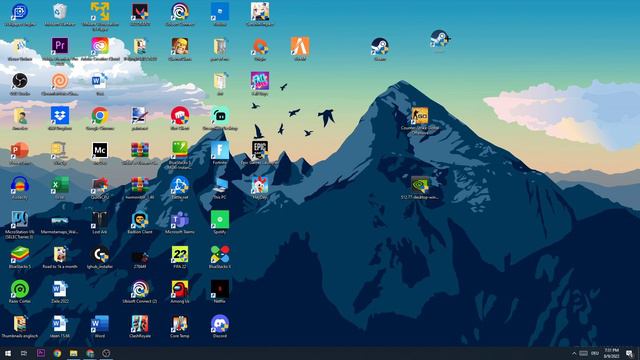
Task: Click the green Spotify desktop icon
Action: click(220, 220)
